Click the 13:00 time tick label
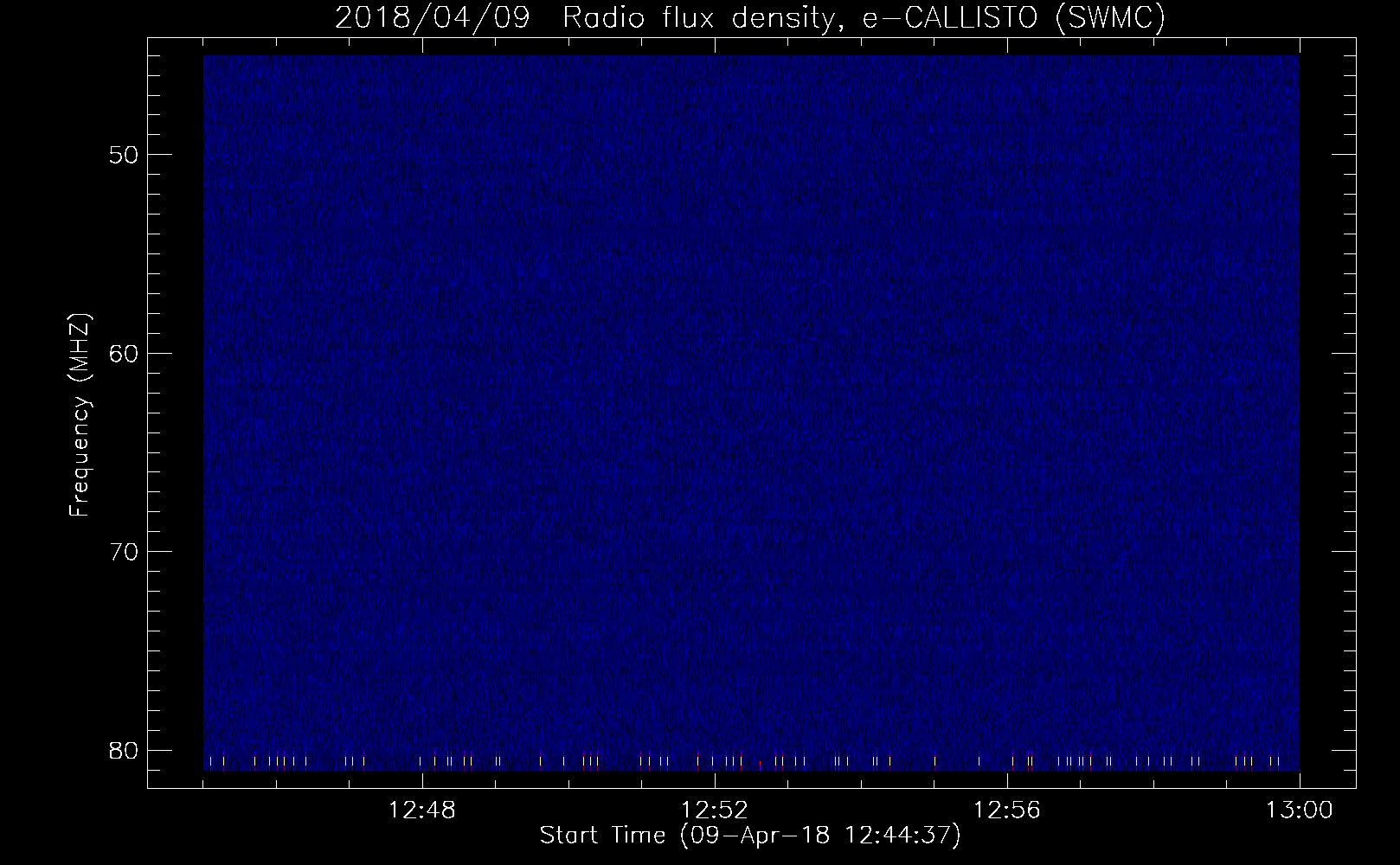The height and width of the screenshot is (865, 1400). (1300, 811)
